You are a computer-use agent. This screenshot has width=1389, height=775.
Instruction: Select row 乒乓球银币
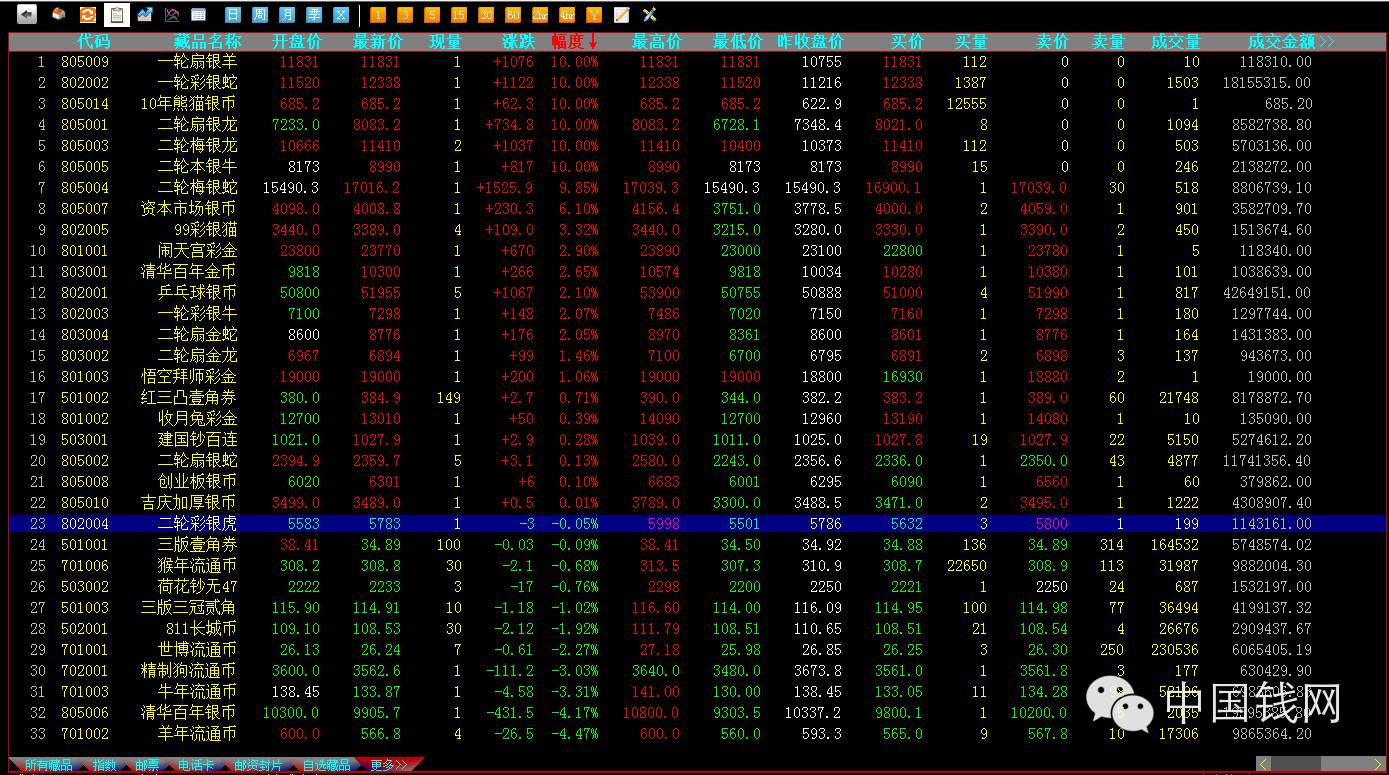click(x=697, y=293)
